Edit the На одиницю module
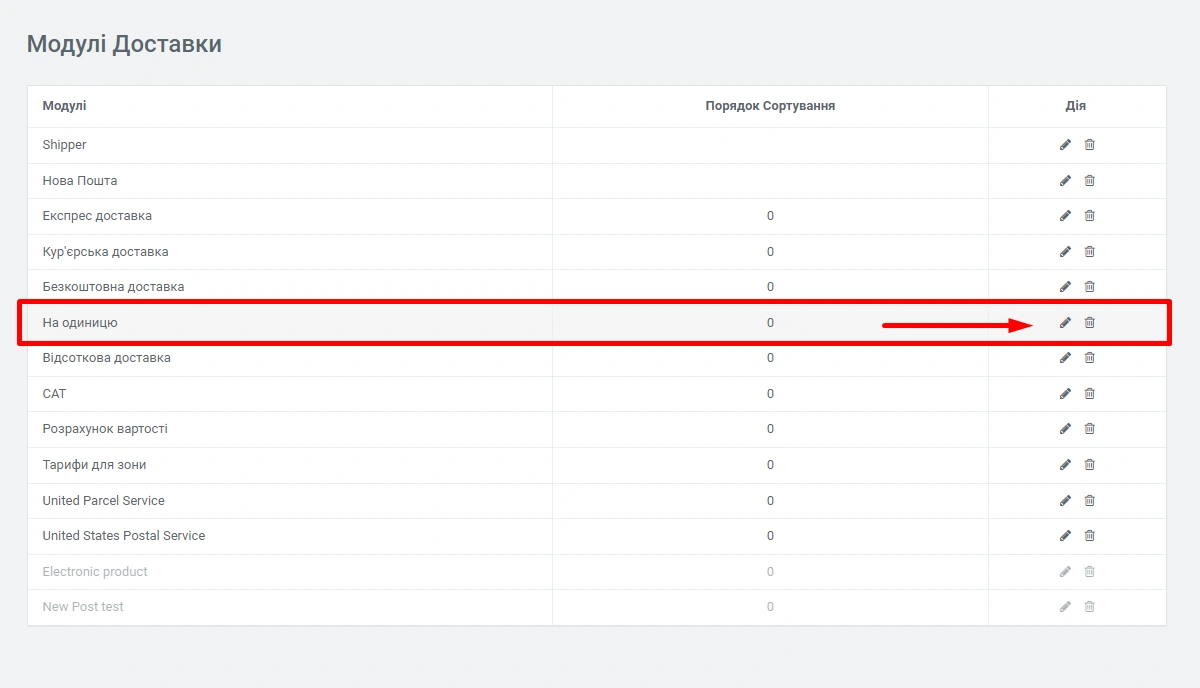The height and width of the screenshot is (688, 1200). point(1065,322)
